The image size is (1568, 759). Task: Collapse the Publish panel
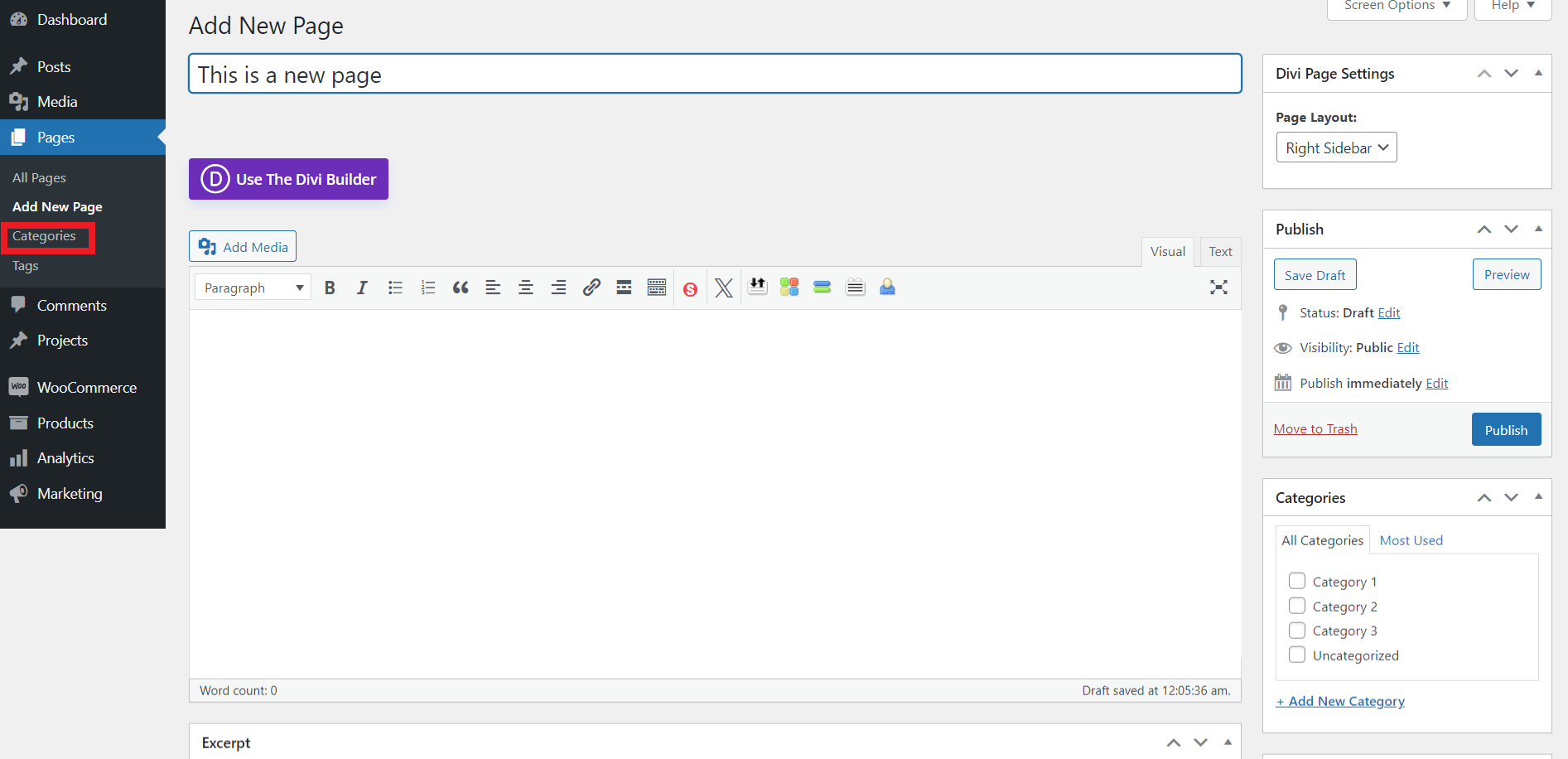[x=1538, y=229]
